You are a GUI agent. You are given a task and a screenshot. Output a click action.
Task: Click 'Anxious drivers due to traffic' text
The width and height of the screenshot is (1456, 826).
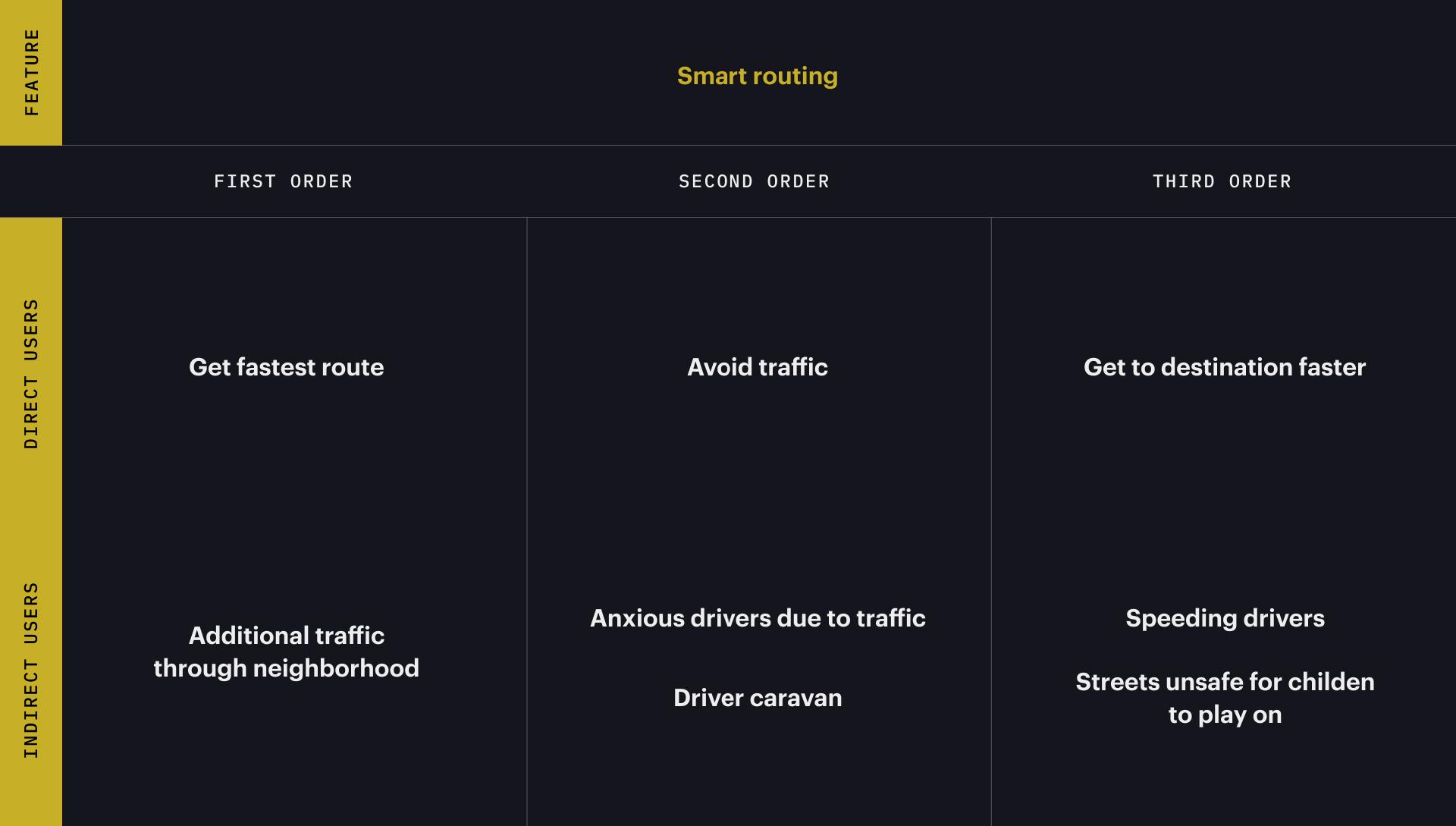(757, 618)
